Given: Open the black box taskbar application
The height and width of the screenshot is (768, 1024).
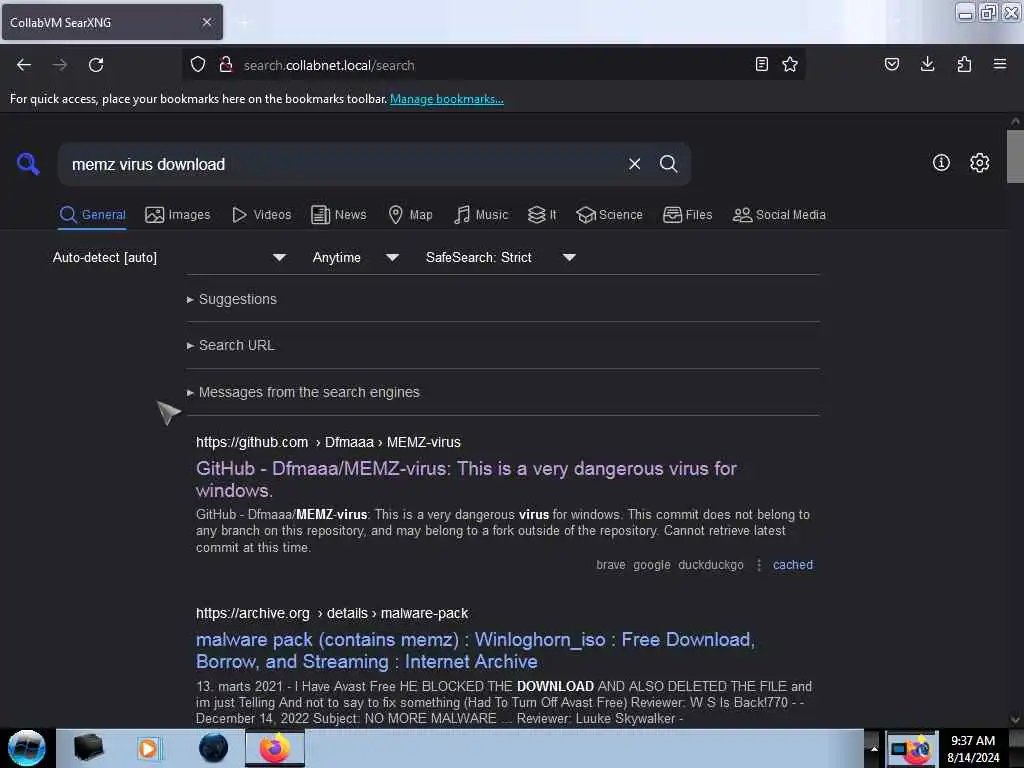Looking at the screenshot, I should [x=88, y=748].
